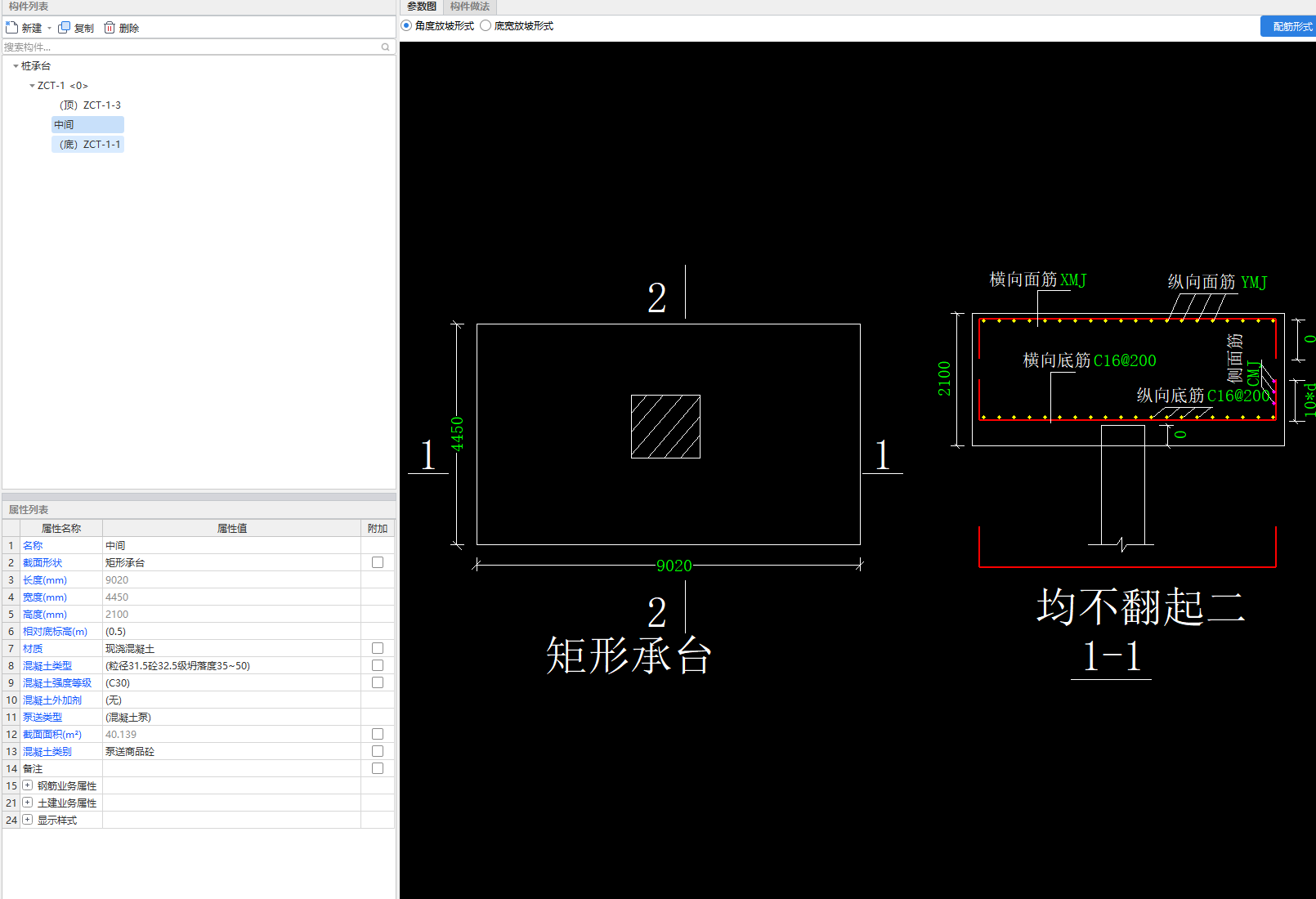Select the (顶) ZCT-1-3 tree item

(x=90, y=105)
